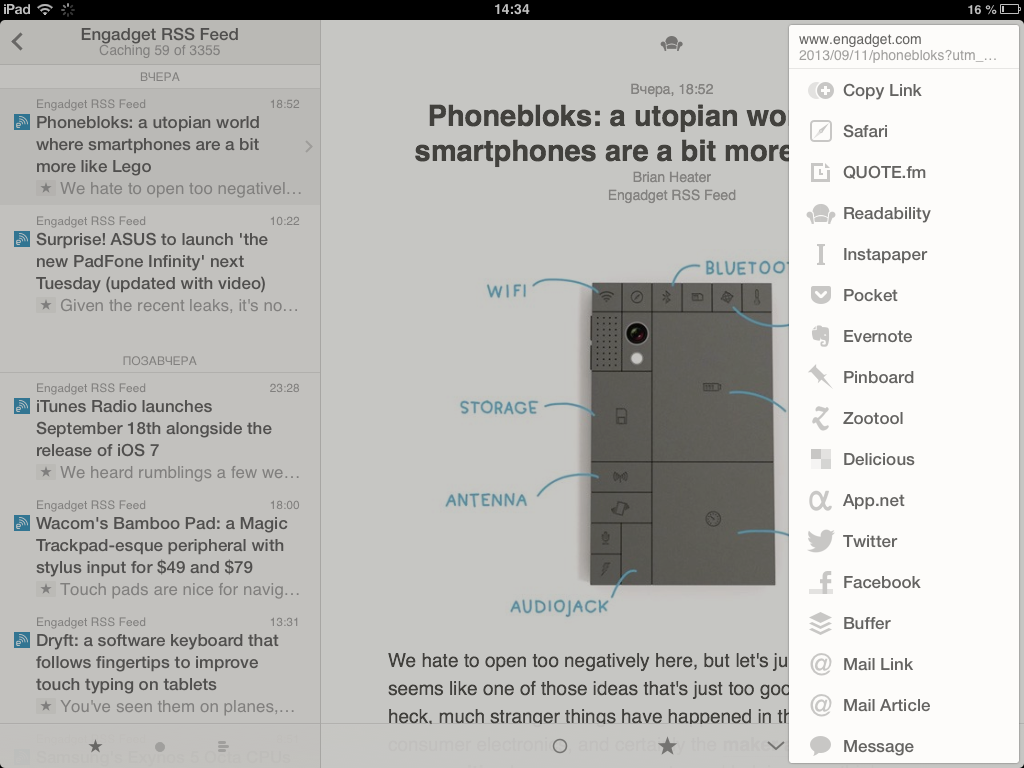Screen dimensions: 1024x768
Task: Show starred items in the article list footer
Action: 95,746
